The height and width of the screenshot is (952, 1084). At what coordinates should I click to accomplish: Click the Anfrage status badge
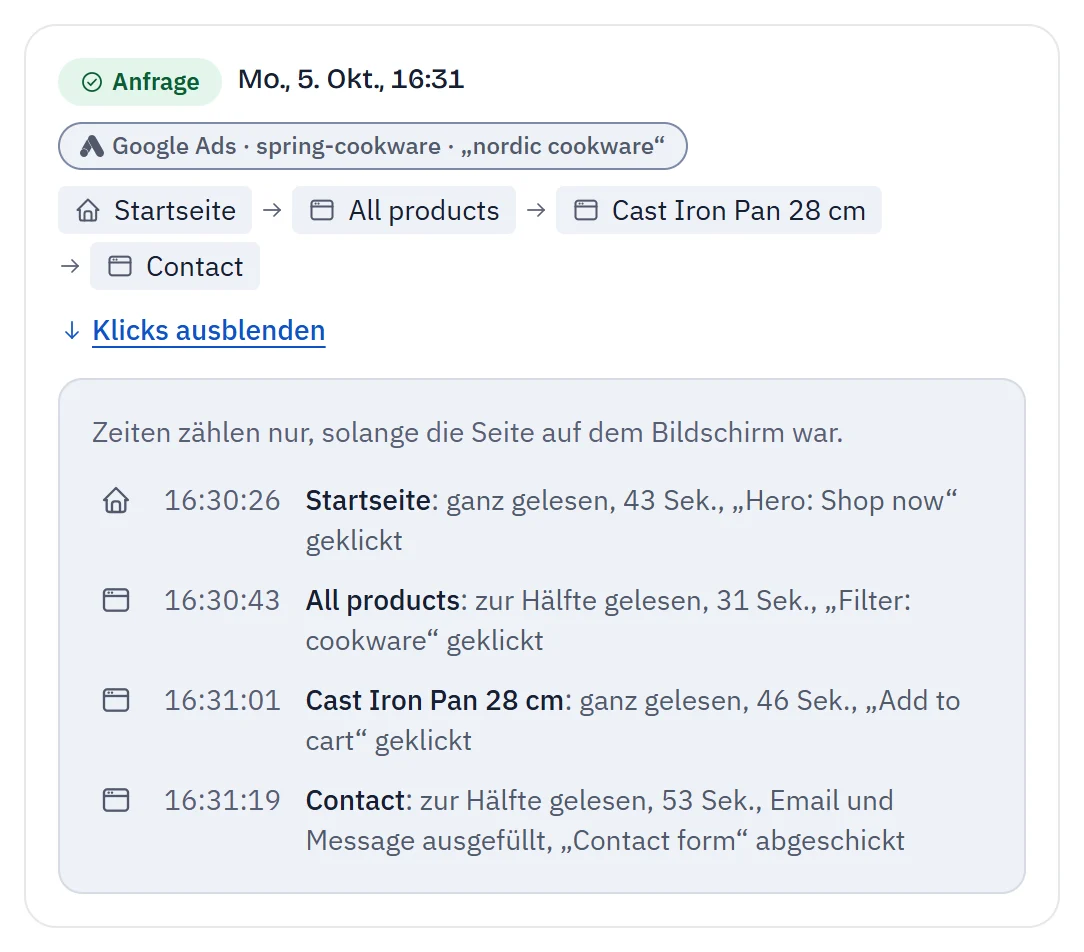tap(140, 82)
